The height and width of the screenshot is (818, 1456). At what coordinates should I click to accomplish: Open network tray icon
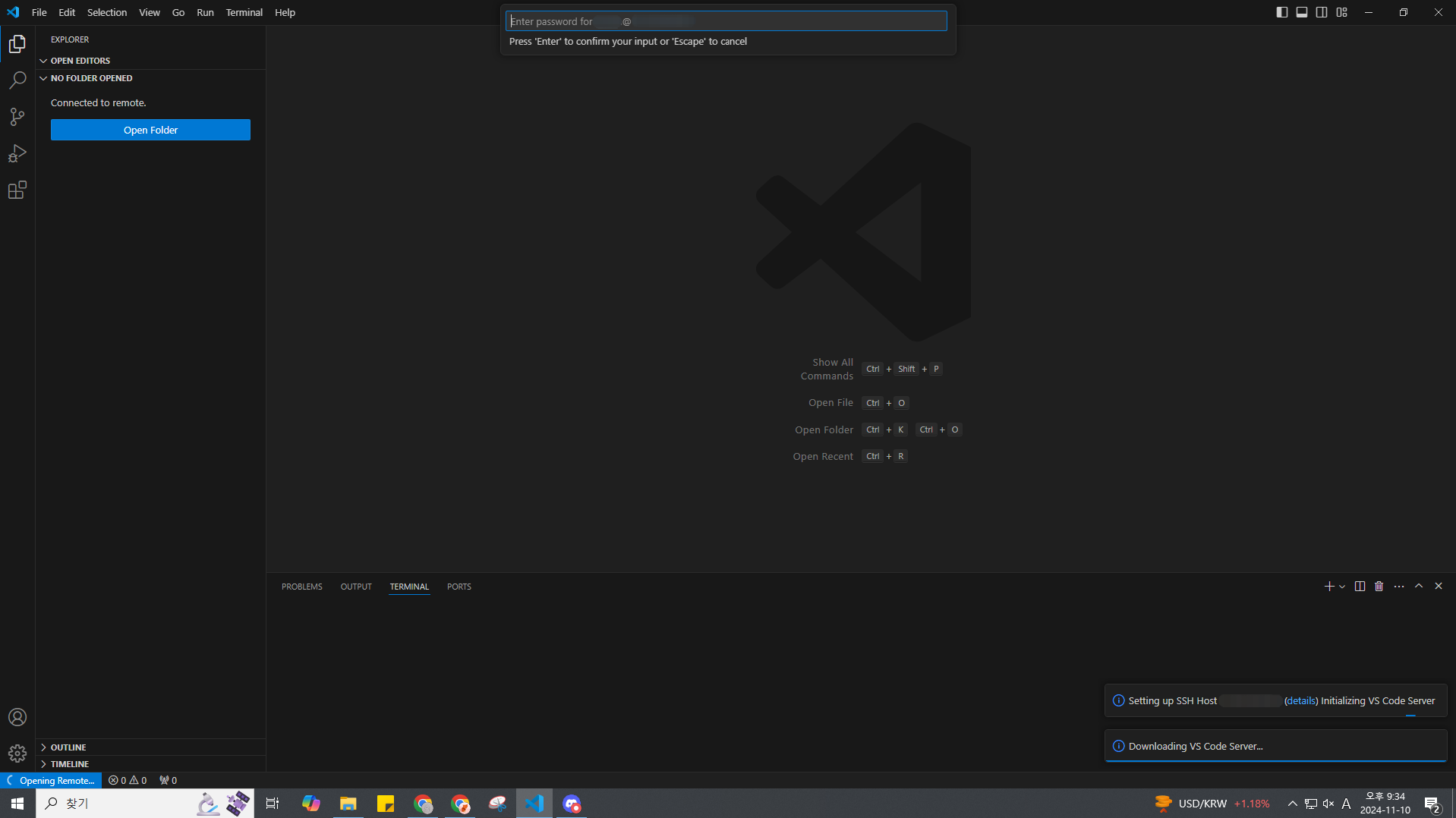1311,803
